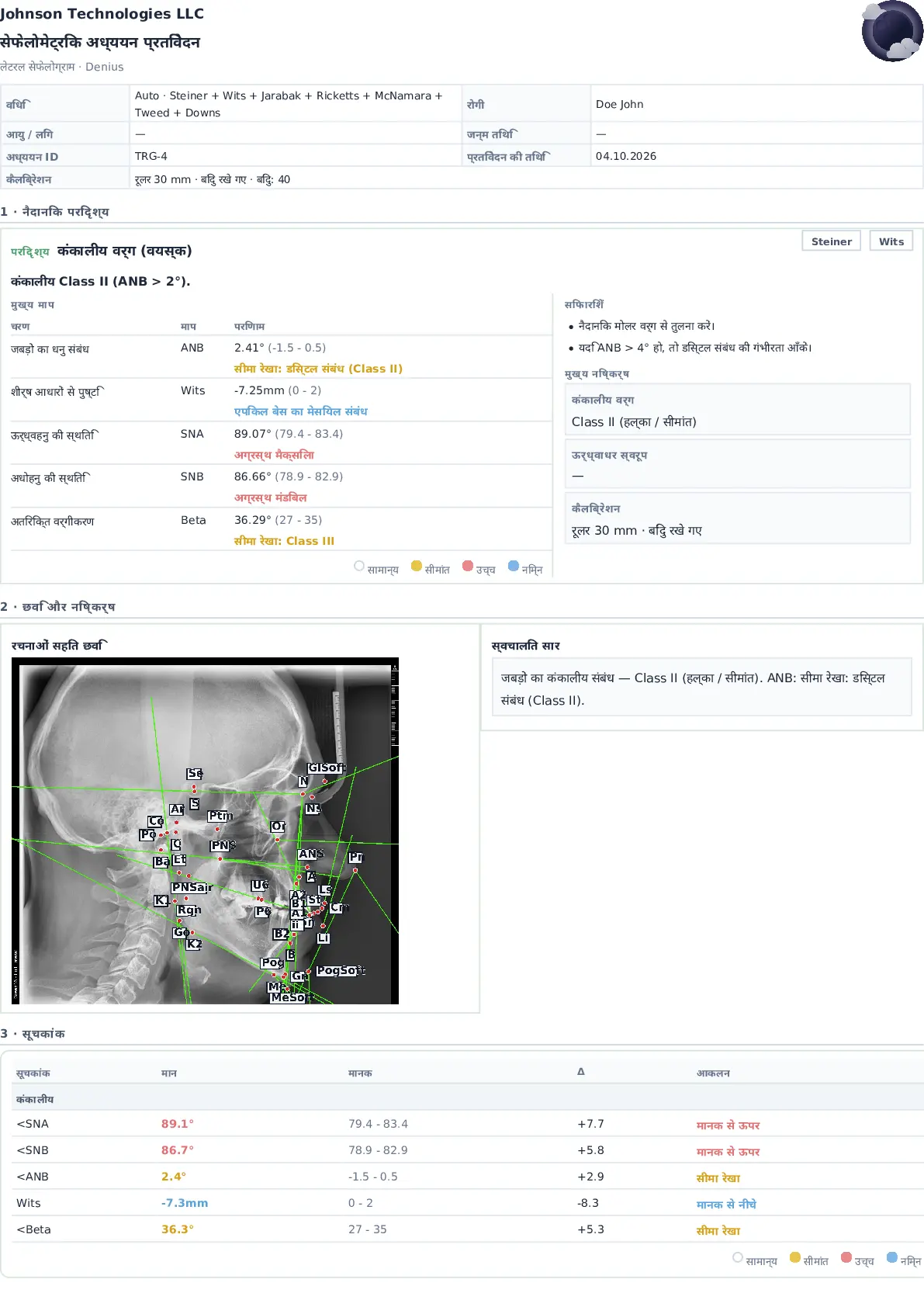Click the red उच्च dot in main measures legend
This screenshot has width=924, height=1307.
[468, 566]
